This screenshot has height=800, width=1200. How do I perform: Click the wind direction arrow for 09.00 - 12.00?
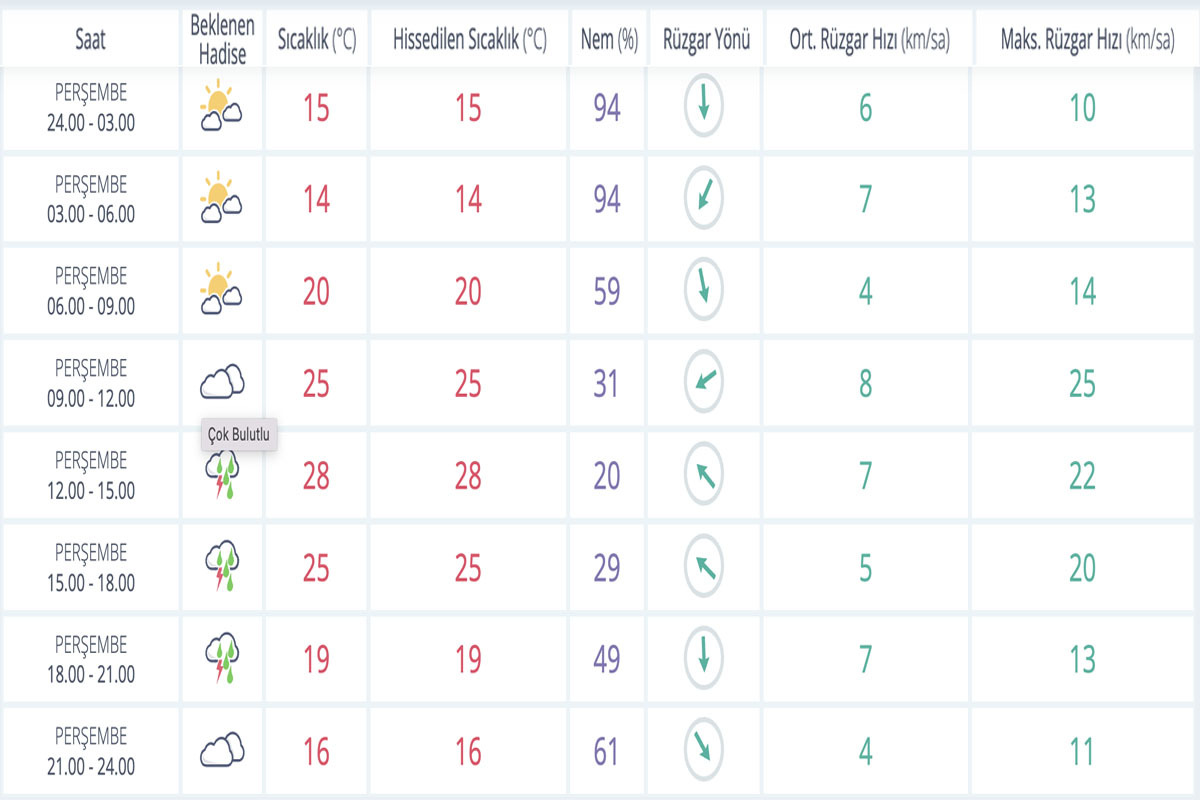(x=704, y=383)
